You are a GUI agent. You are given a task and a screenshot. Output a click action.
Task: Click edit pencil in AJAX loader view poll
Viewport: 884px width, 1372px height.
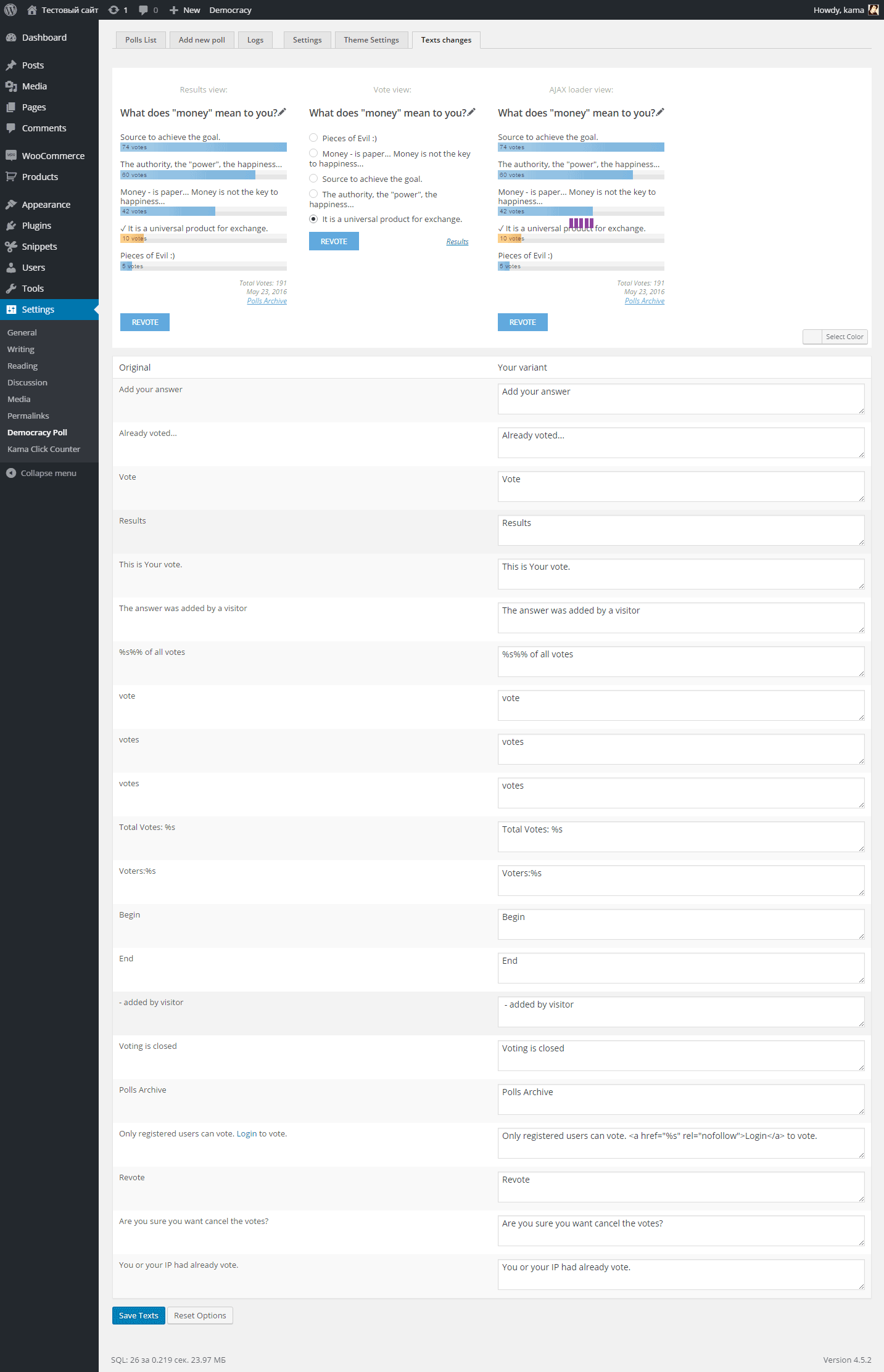click(x=660, y=112)
